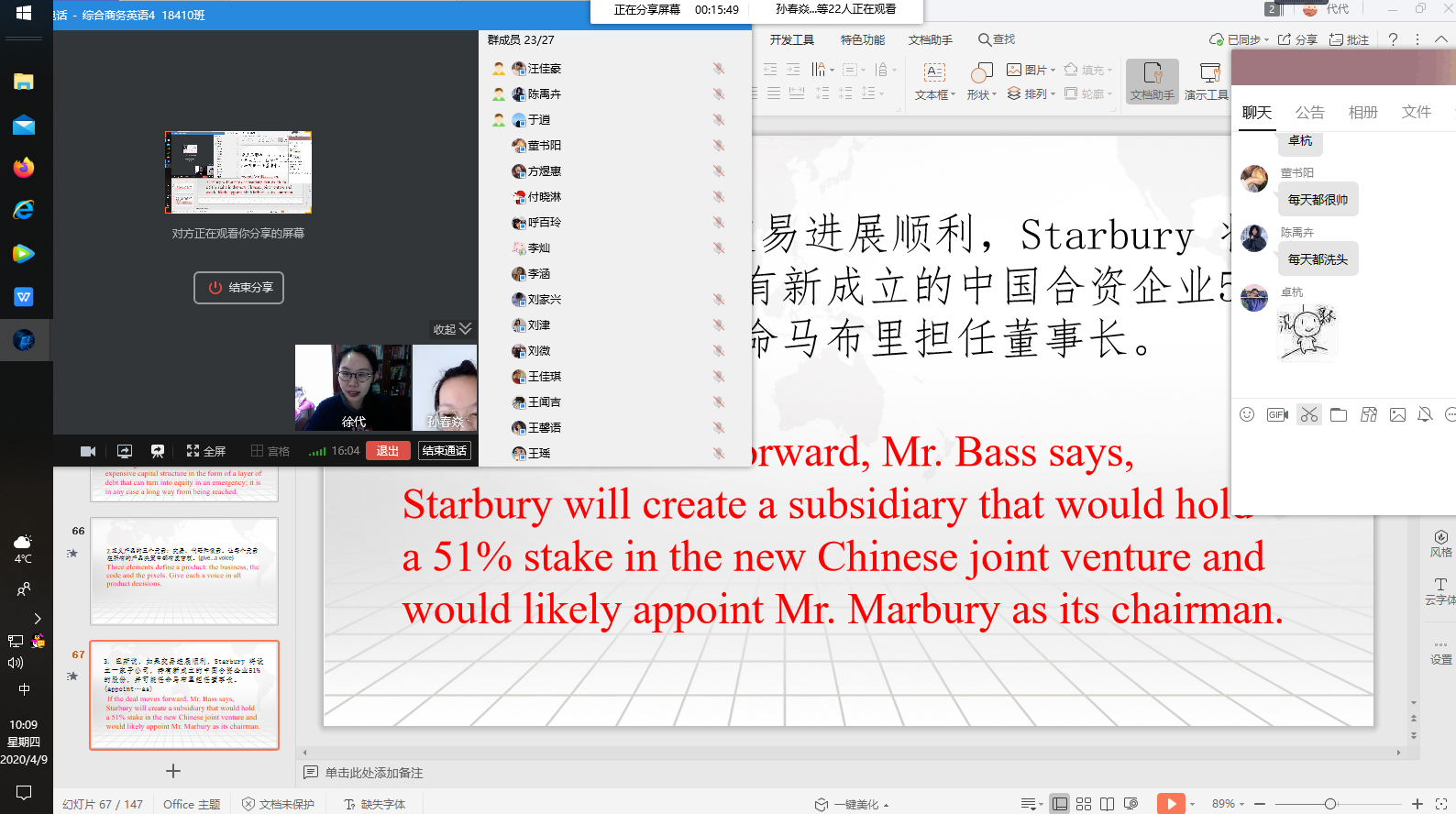Toggle microphone mute for 董书阳
The width and height of the screenshot is (1456, 814).
719,146
